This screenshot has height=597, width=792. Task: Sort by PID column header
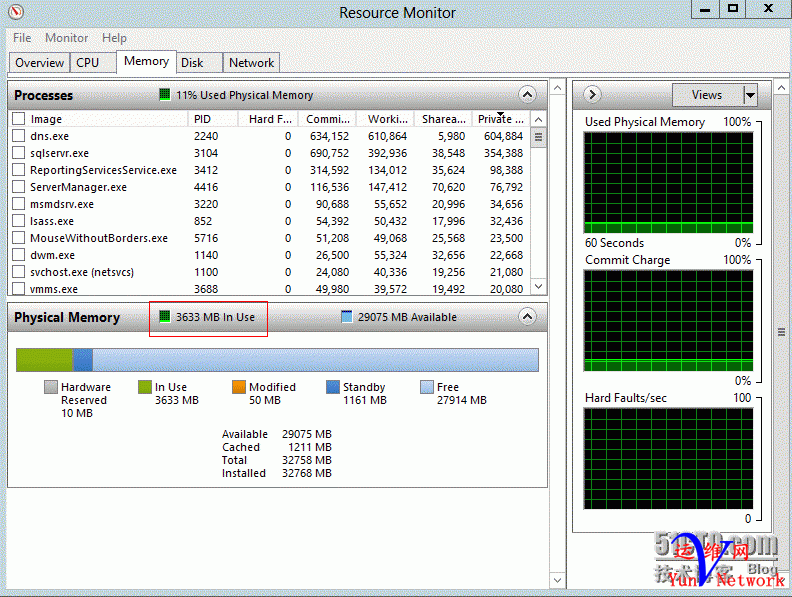(213, 119)
